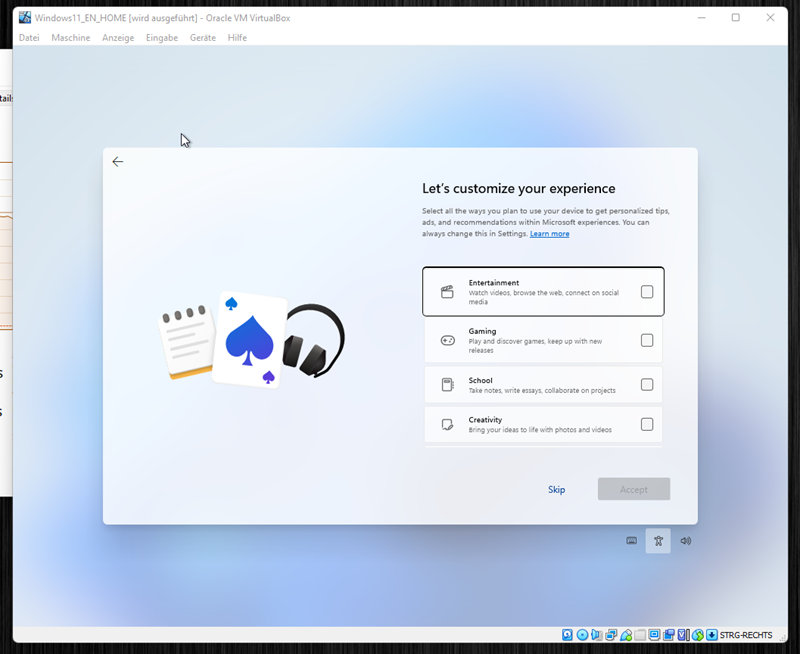Click the recording screens status icon
800x654 pixels.
tap(669, 635)
